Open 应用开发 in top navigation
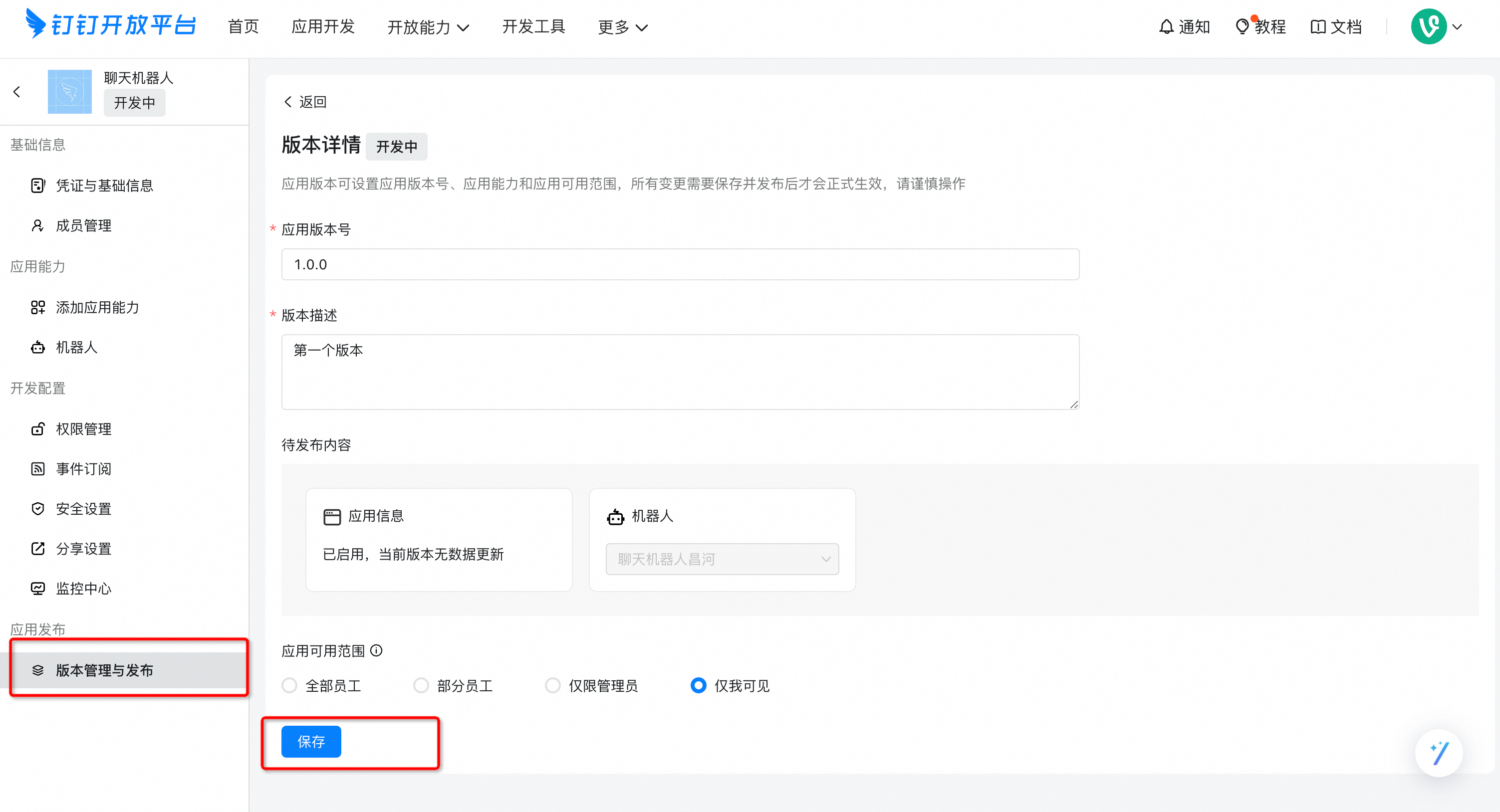 click(323, 27)
